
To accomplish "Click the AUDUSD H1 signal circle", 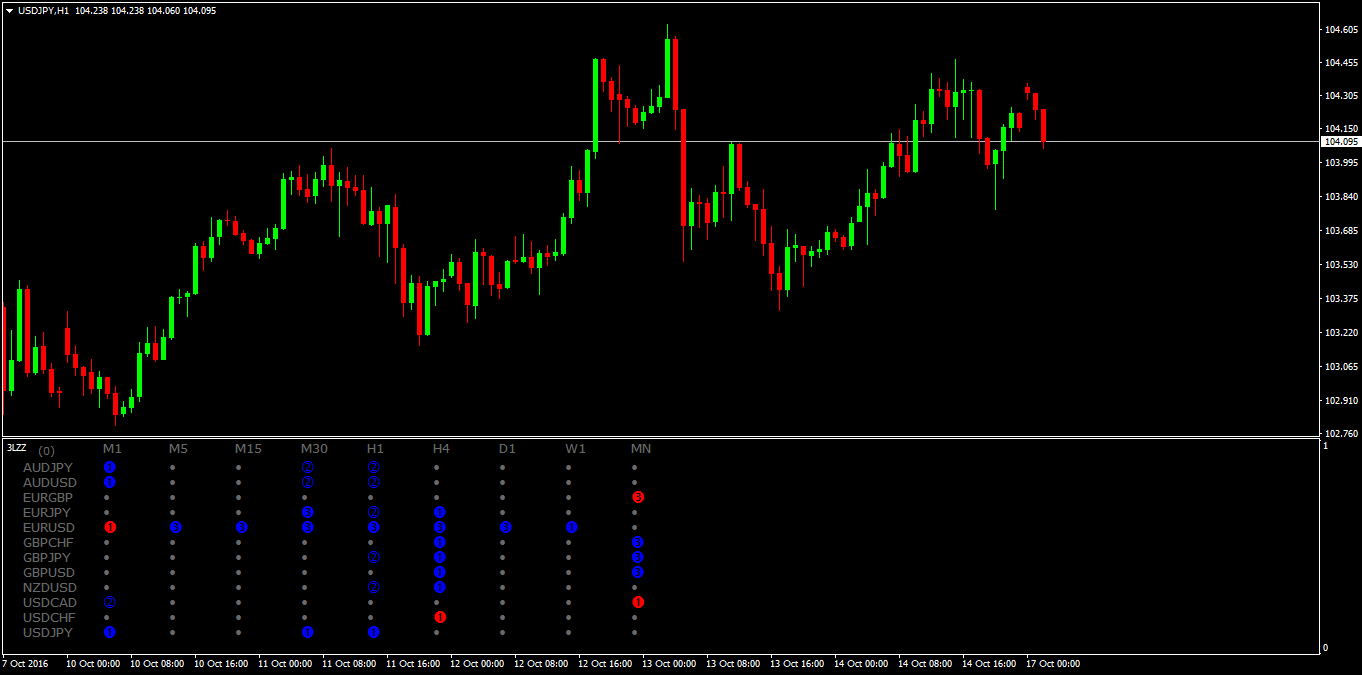I will (374, 482).
